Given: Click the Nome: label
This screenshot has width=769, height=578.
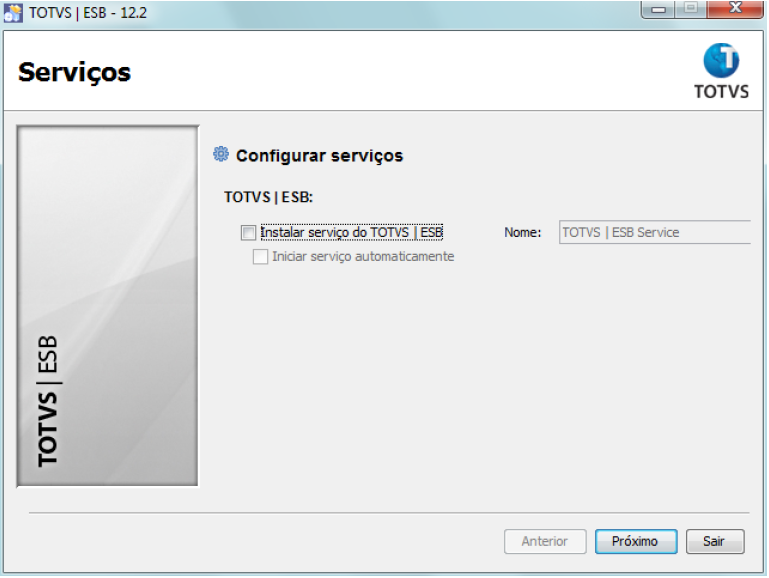Looking at the screenshot, I should pyautogui.click(x=523, y=232).
